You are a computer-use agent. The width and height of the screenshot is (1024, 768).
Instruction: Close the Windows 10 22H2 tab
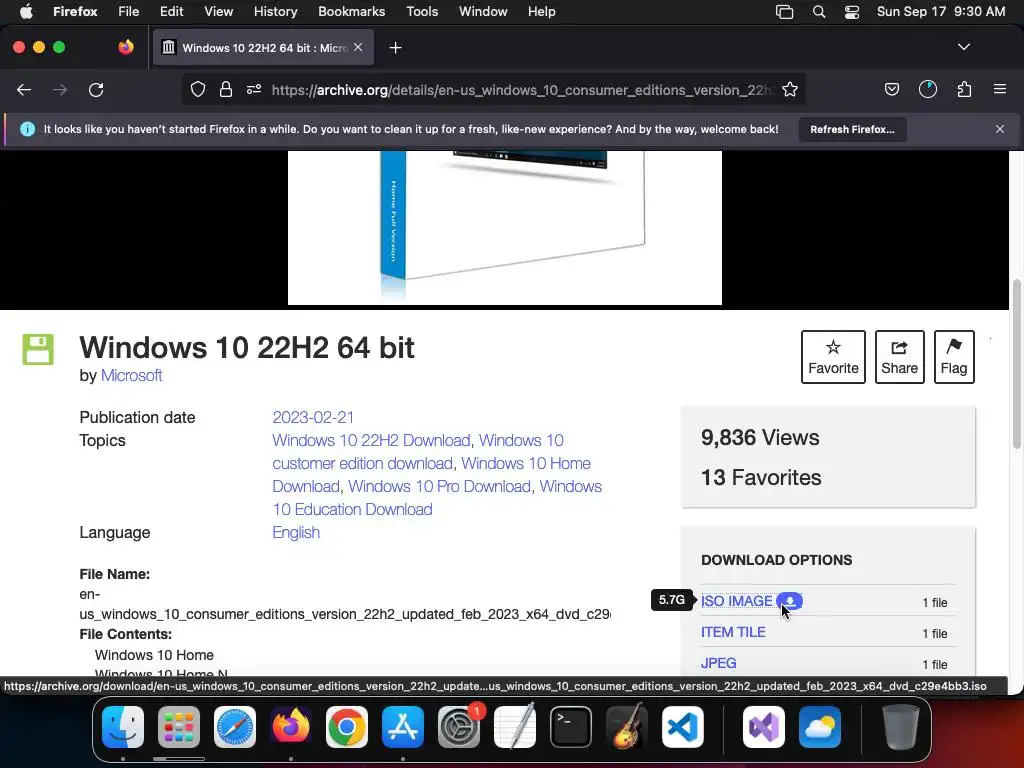pos(358,47)
